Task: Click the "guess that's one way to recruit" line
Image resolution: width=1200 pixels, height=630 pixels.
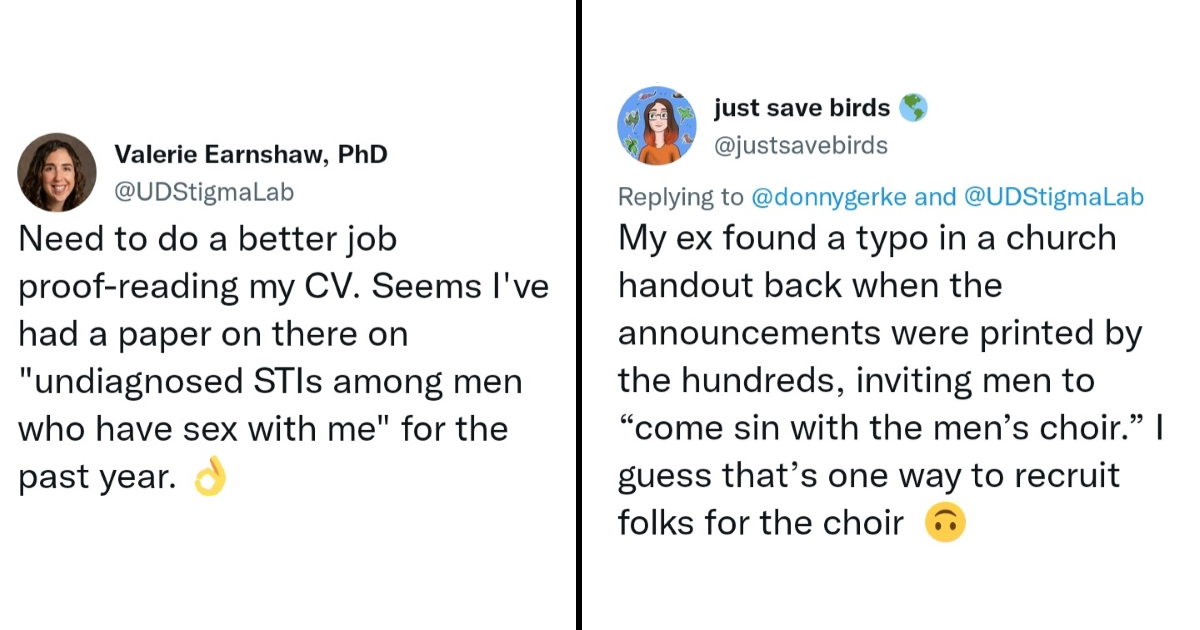Action: click(868, 476)
